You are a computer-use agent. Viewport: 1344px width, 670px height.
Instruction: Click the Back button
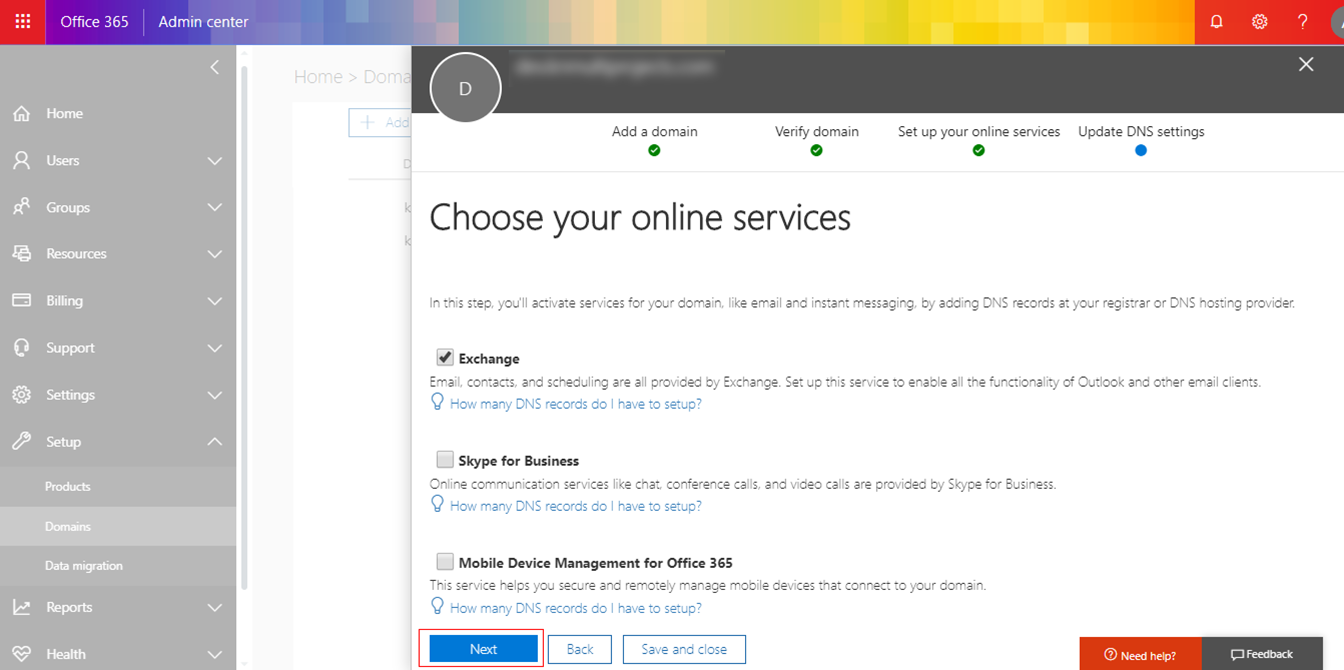tap(580, 649)
